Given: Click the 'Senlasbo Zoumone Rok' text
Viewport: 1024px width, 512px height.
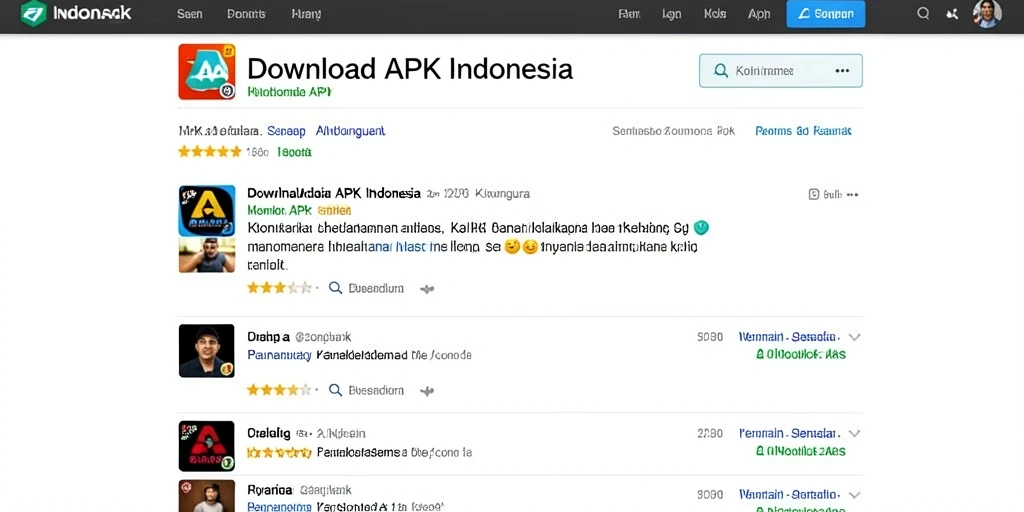Looking at the screenshot, I should point(673,131).
